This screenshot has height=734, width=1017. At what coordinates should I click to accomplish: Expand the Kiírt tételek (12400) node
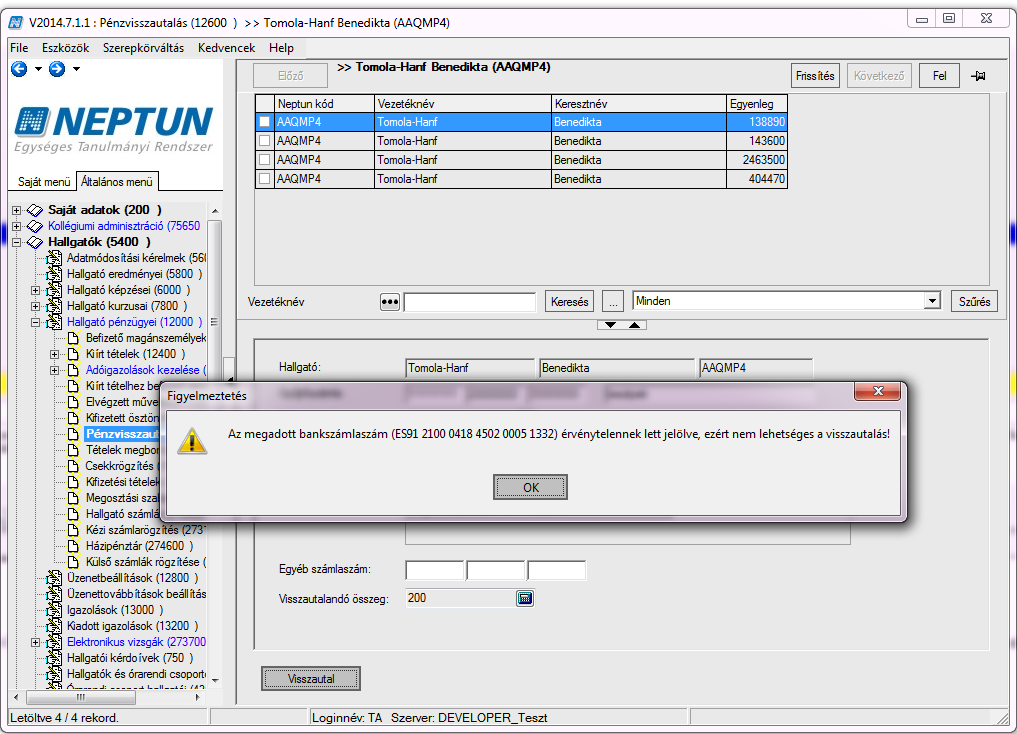click(54, 354)
